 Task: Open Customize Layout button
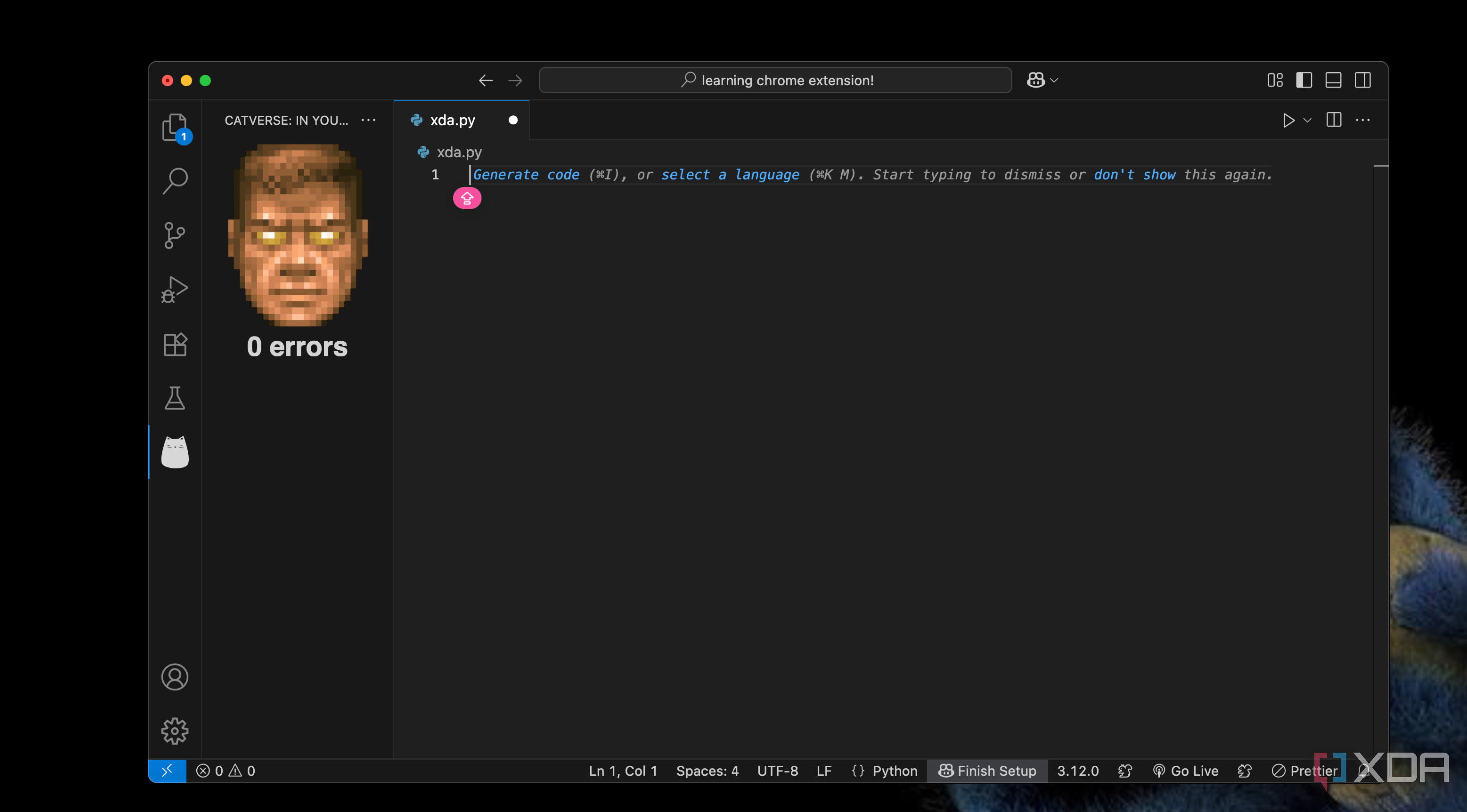tap(1275, 80)
